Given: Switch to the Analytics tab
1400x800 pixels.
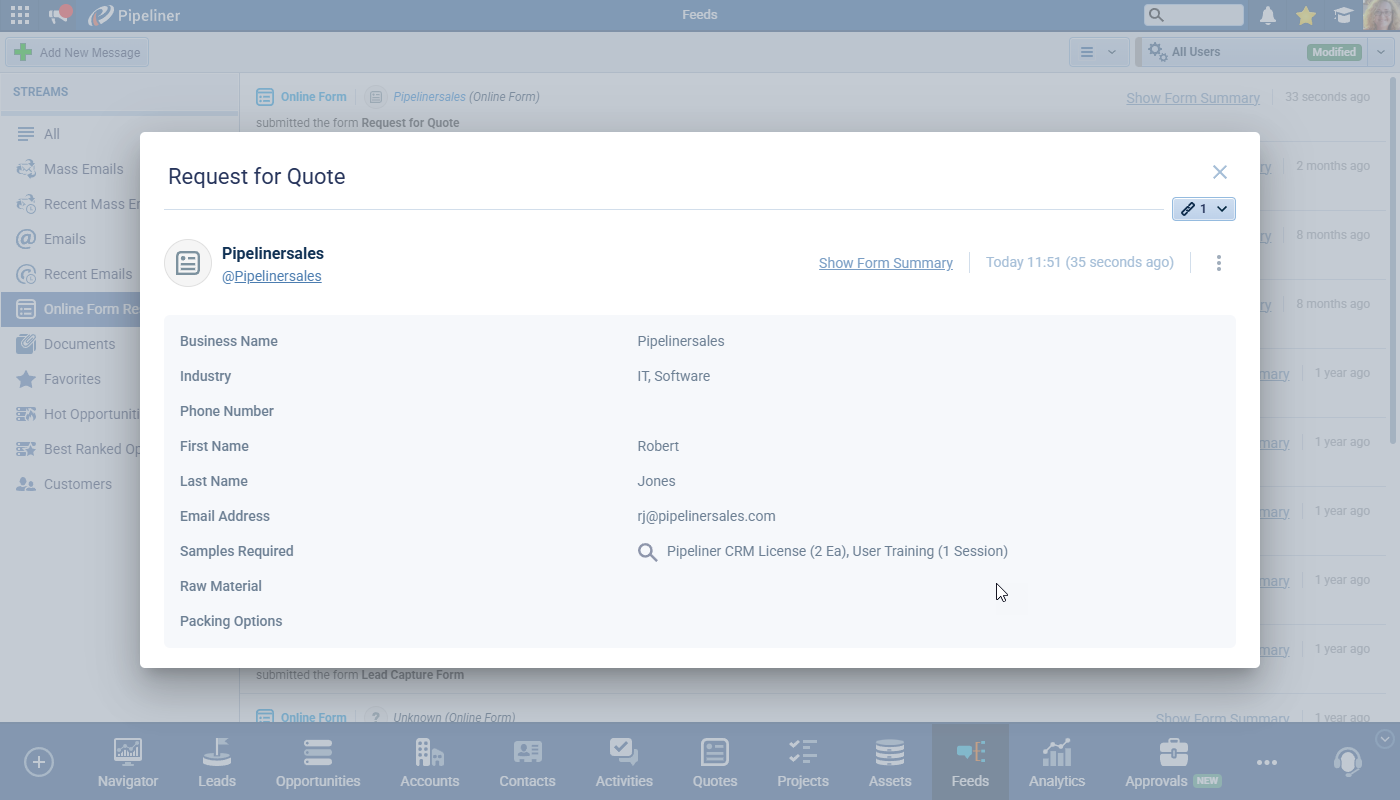Looking at the screenshot, I should pos(1056,762).
